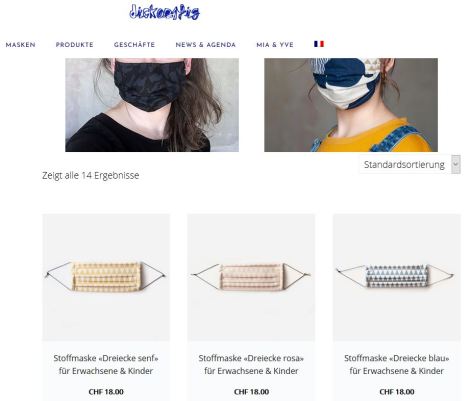Open the Stoffmaske «Dreiecke blau» product link
The image size is (470, 401).
[x=397, y=364]
